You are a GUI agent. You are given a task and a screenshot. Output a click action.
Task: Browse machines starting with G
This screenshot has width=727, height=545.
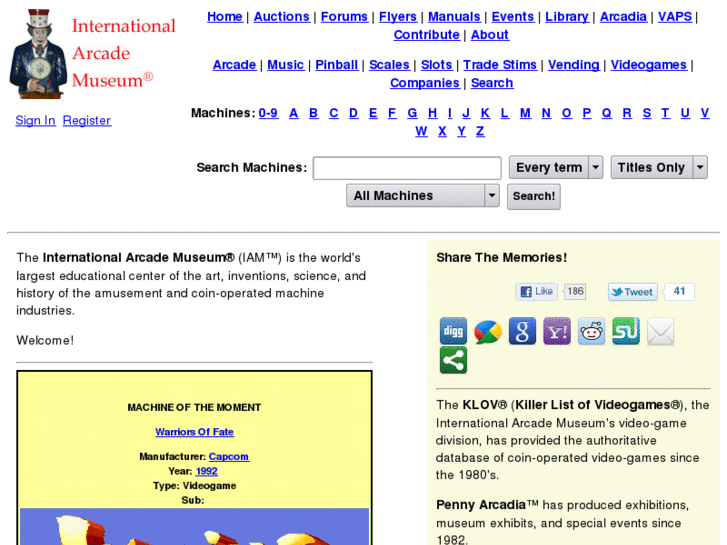(412, 113)
